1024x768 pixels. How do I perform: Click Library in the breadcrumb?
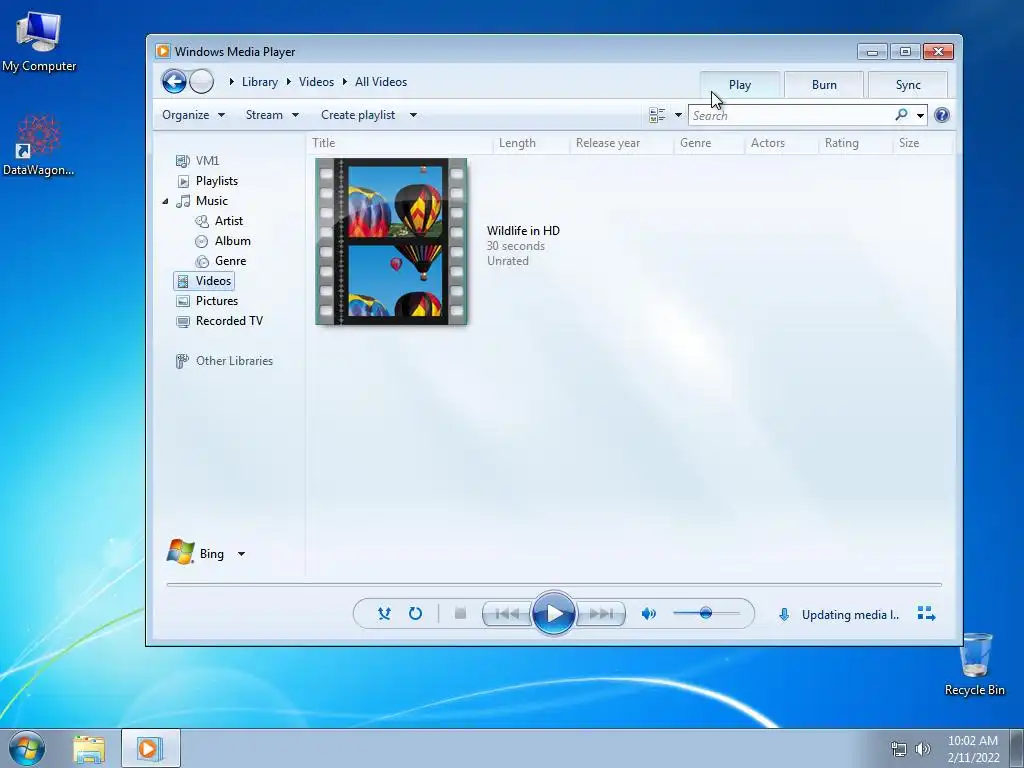click(260, 82)
